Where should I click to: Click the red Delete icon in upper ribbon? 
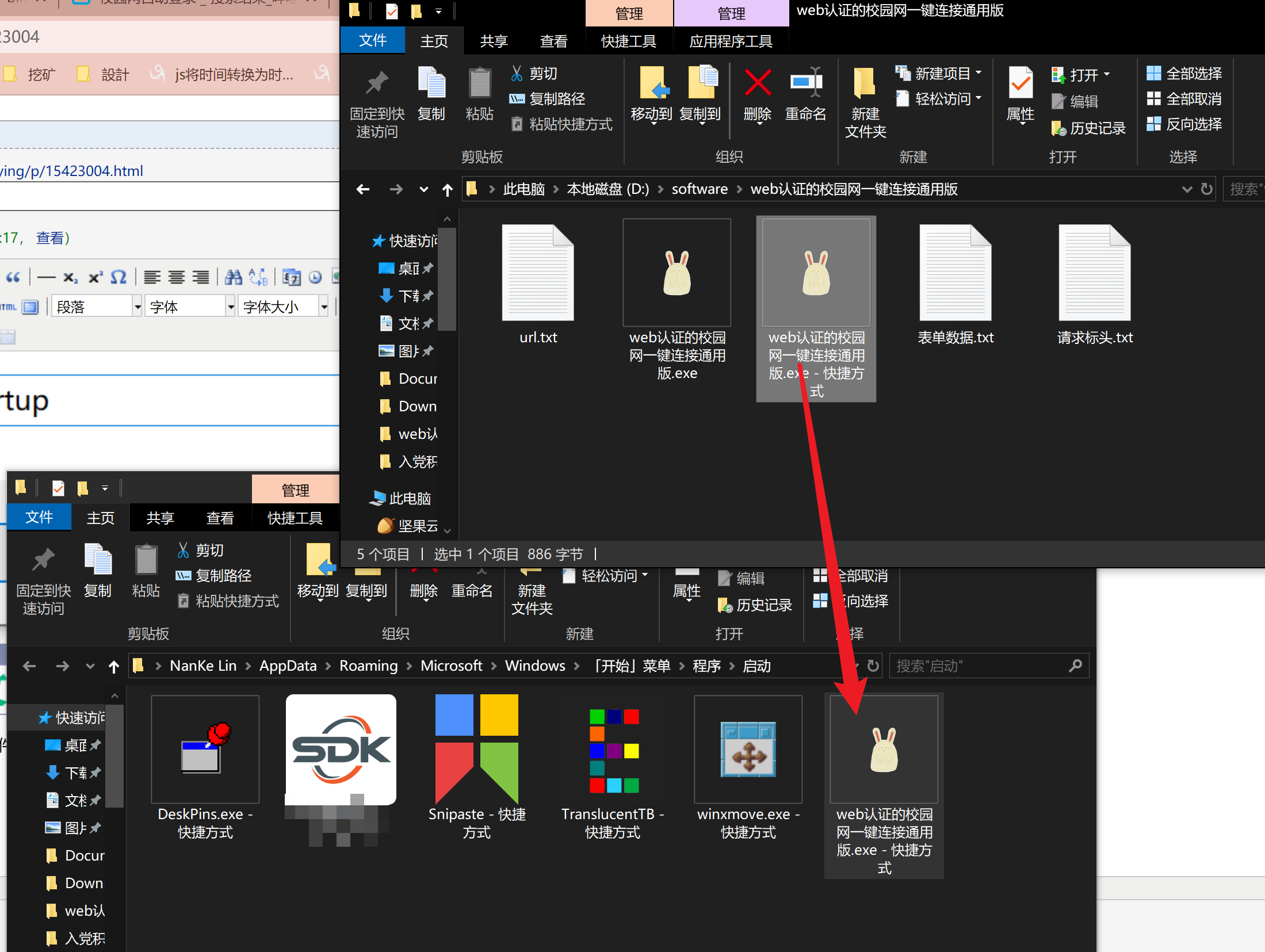pyautogui.click(x=757, y=83)
